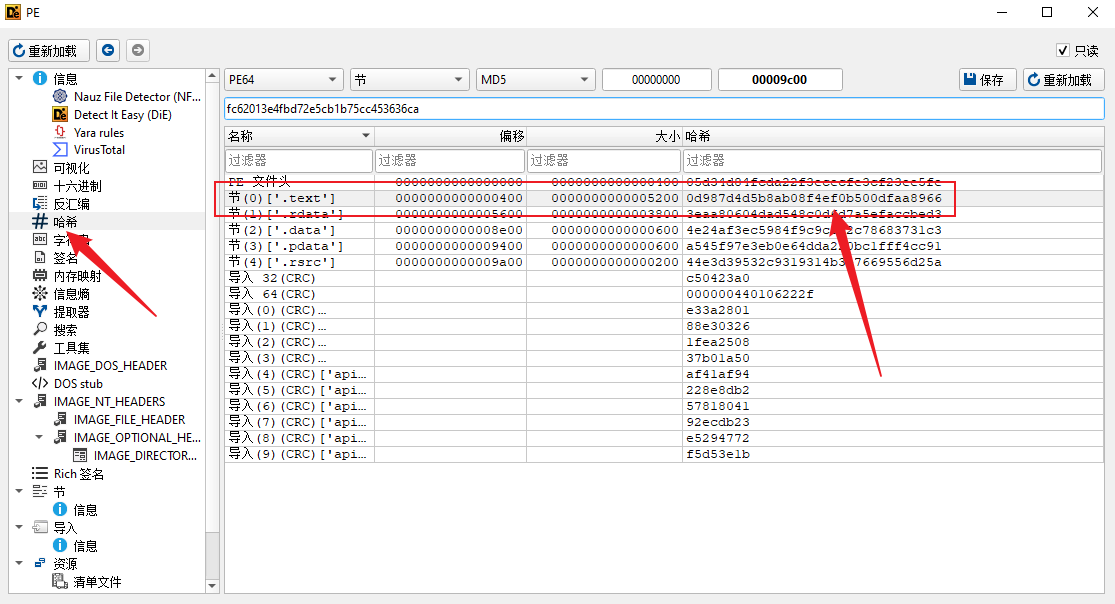
Task: Open the 十六进制 hex view
Action: tap(76, 186)
